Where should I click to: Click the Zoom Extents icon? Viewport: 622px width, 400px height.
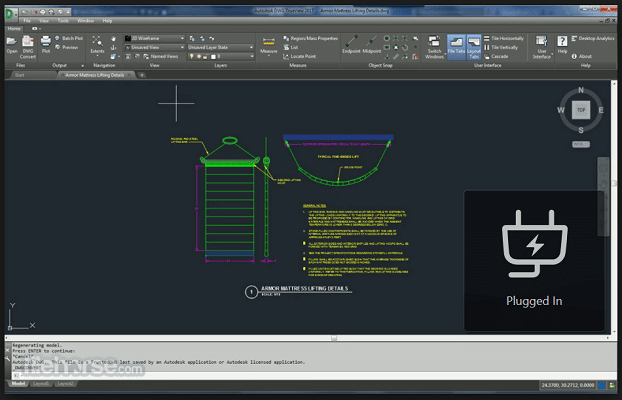point(97,41)
